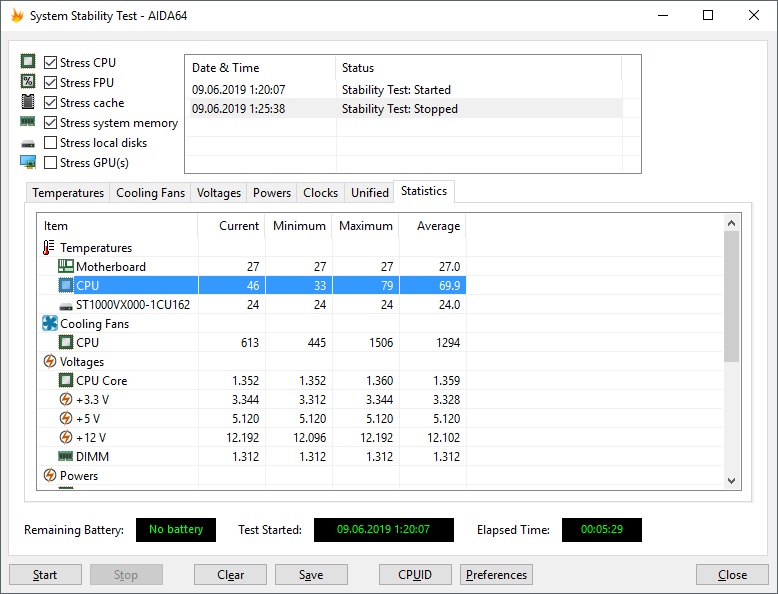Click the Temperatures thermometer icon

(x=49, y=247)
